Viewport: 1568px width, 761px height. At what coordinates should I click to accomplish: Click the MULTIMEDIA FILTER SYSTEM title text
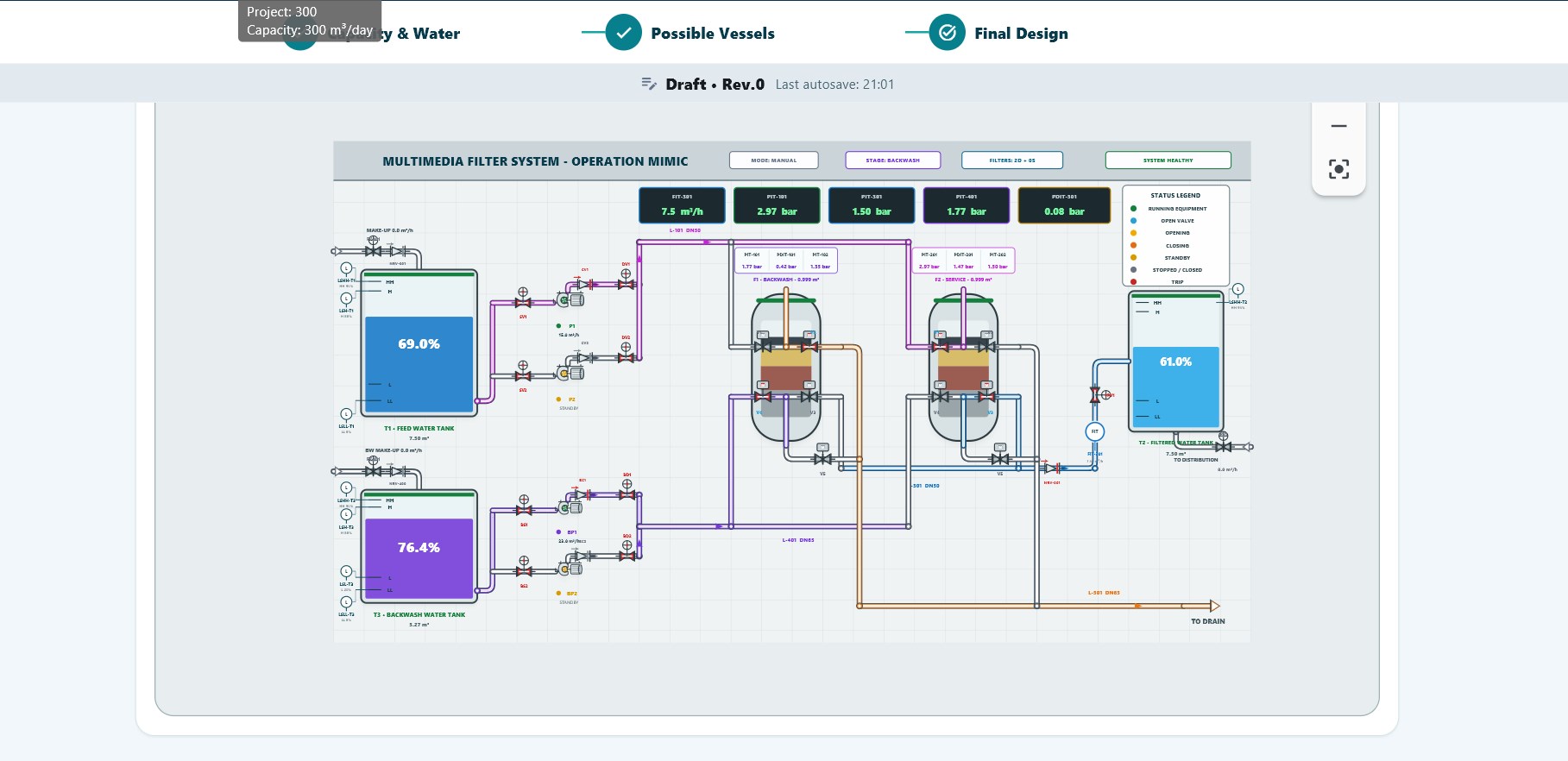(535, 161)
